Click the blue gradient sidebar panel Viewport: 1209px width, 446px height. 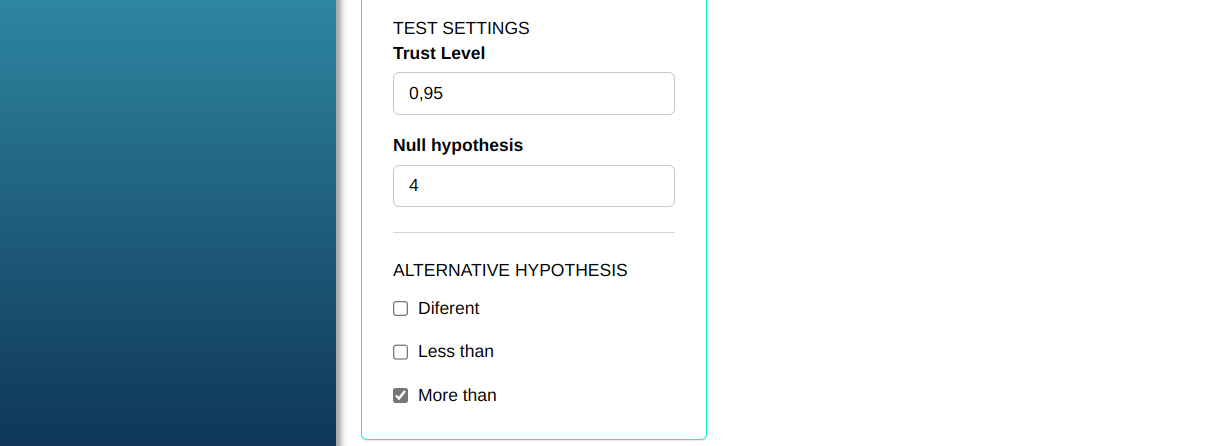(x=168, y=223)
